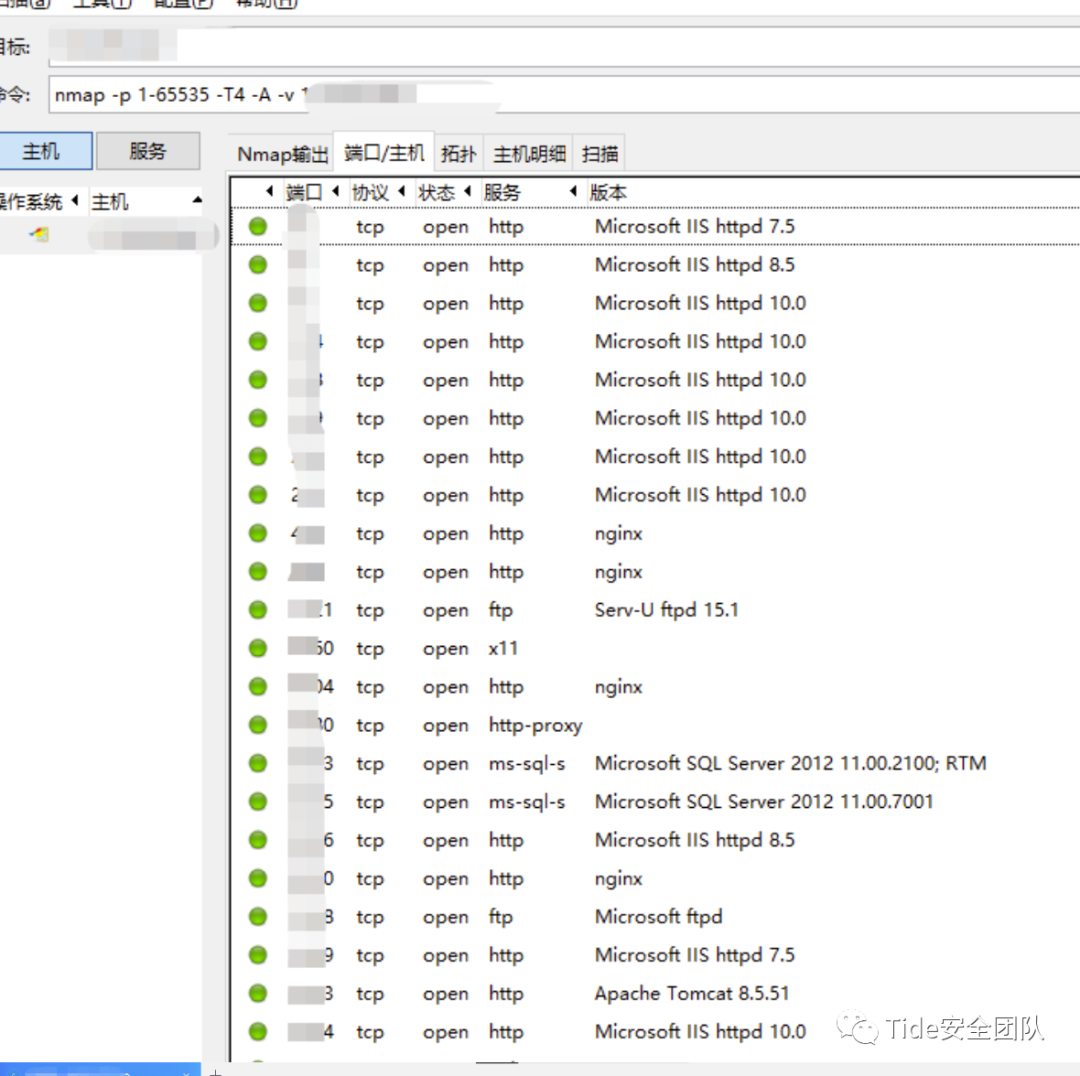Click the 主机 button in the left panel
Viewport: 1080px width, 1076px height.
(x=43, y=151)
